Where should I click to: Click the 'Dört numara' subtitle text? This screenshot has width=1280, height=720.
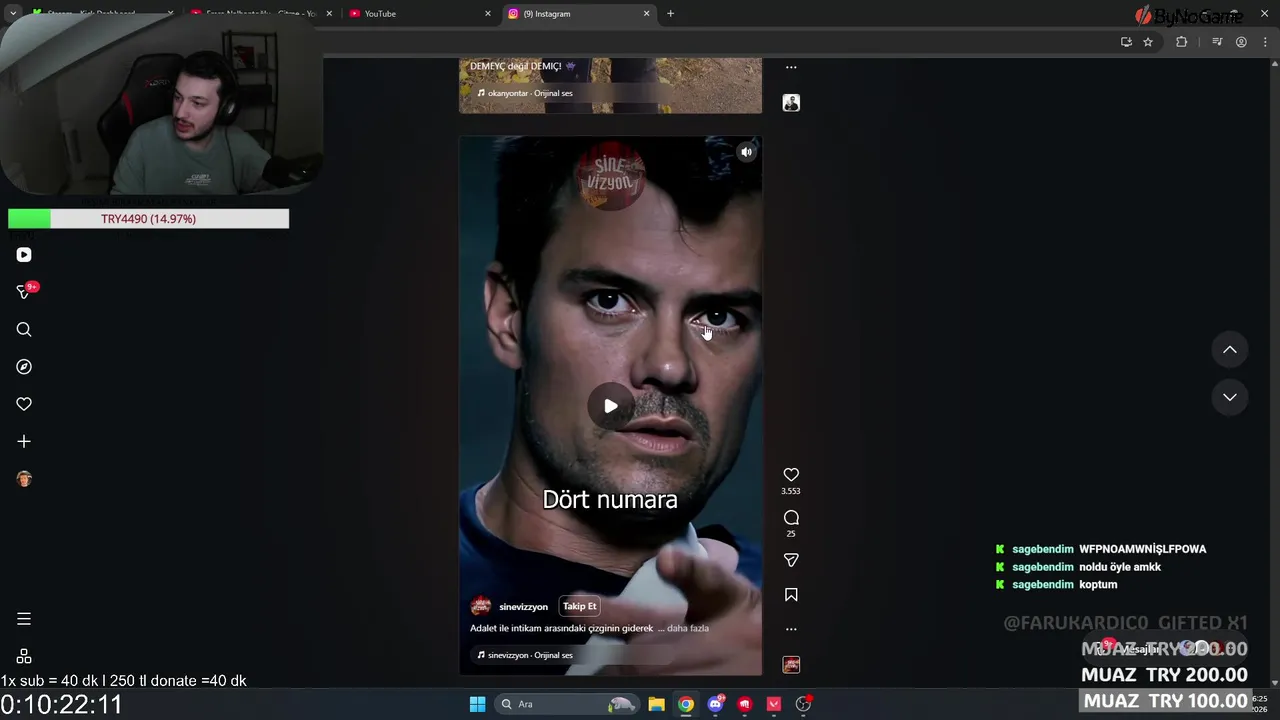[610, 499]
